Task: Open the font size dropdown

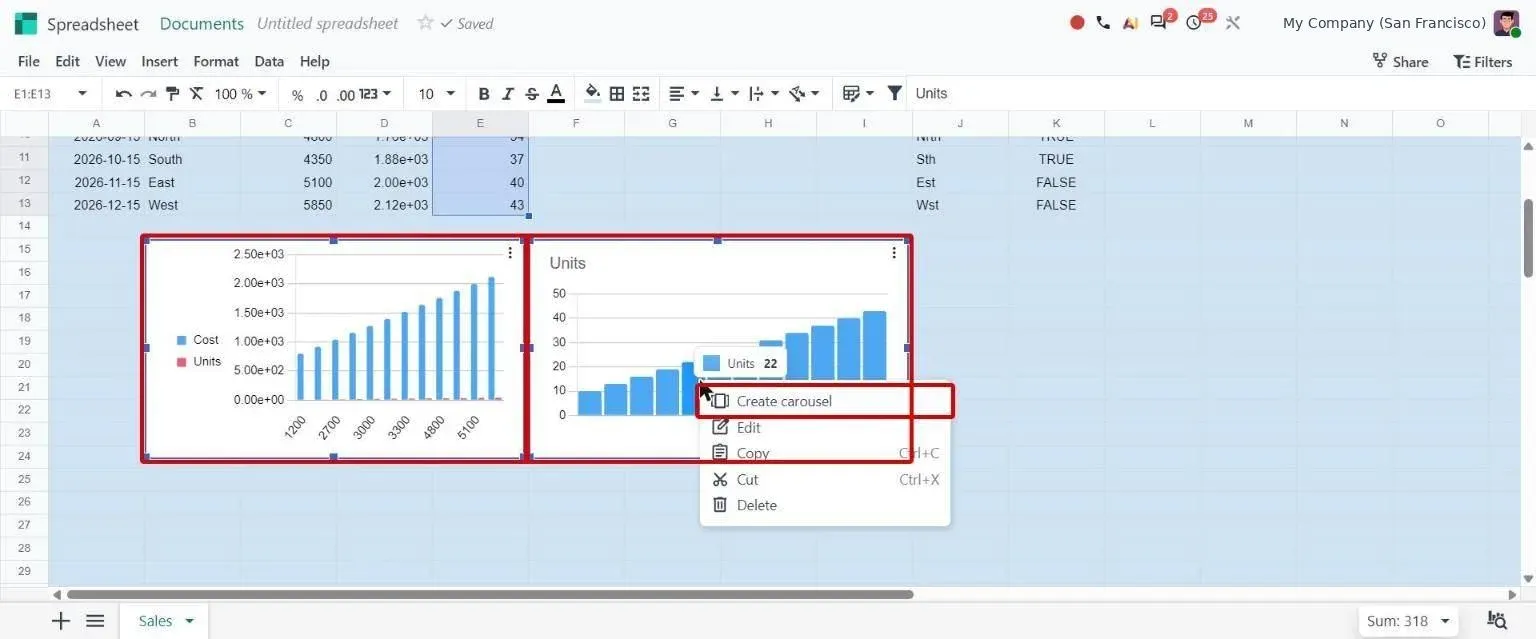Action: (436, 94)
